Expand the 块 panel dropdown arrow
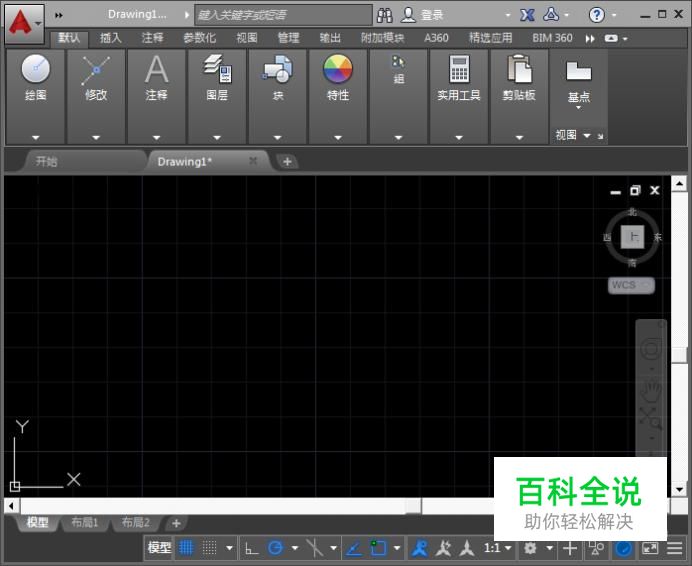Image resolution: width=692 pixels, height=566 pixels. 278,137
